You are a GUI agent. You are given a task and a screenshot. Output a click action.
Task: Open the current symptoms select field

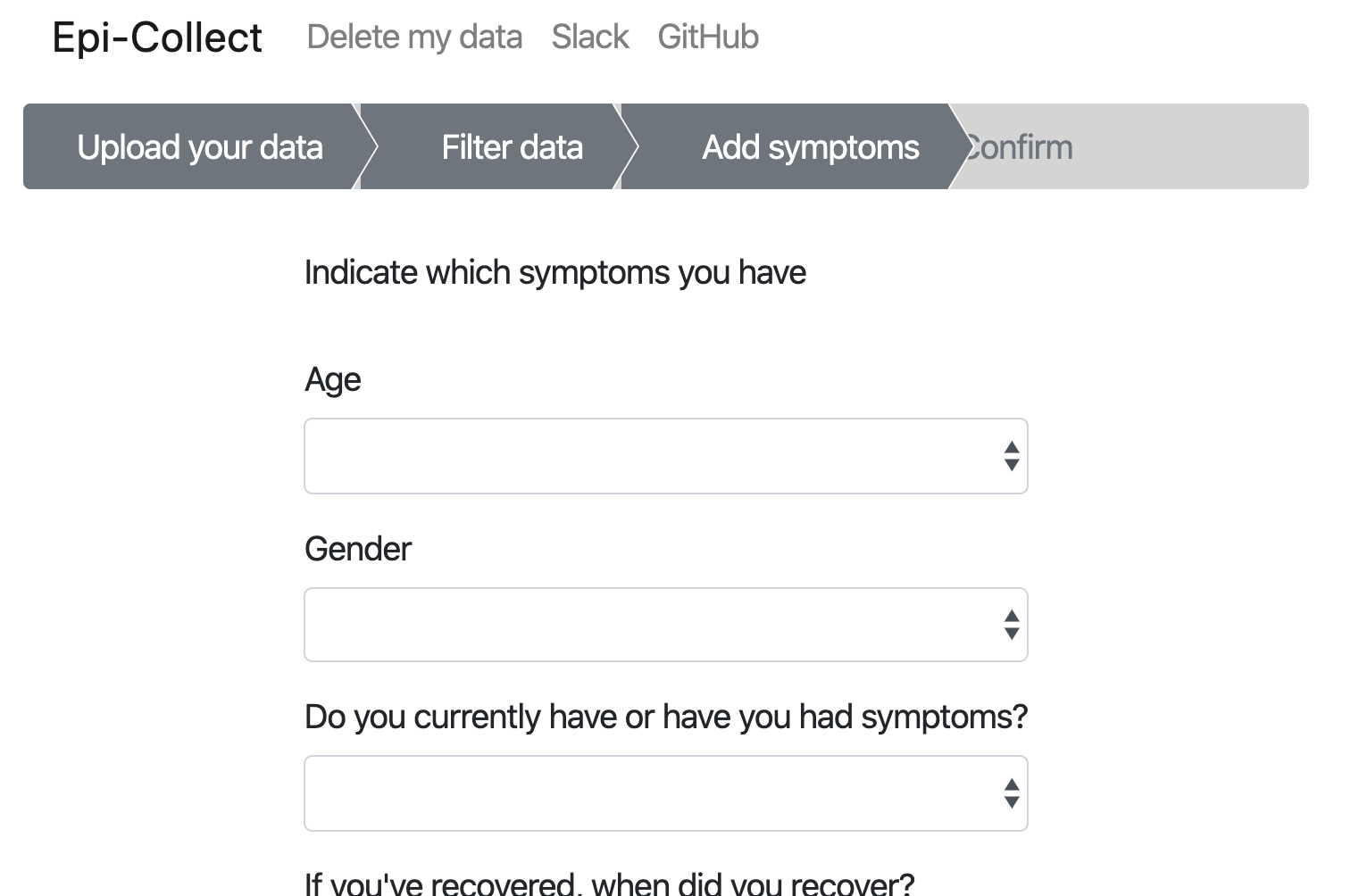tap(652, 793)
